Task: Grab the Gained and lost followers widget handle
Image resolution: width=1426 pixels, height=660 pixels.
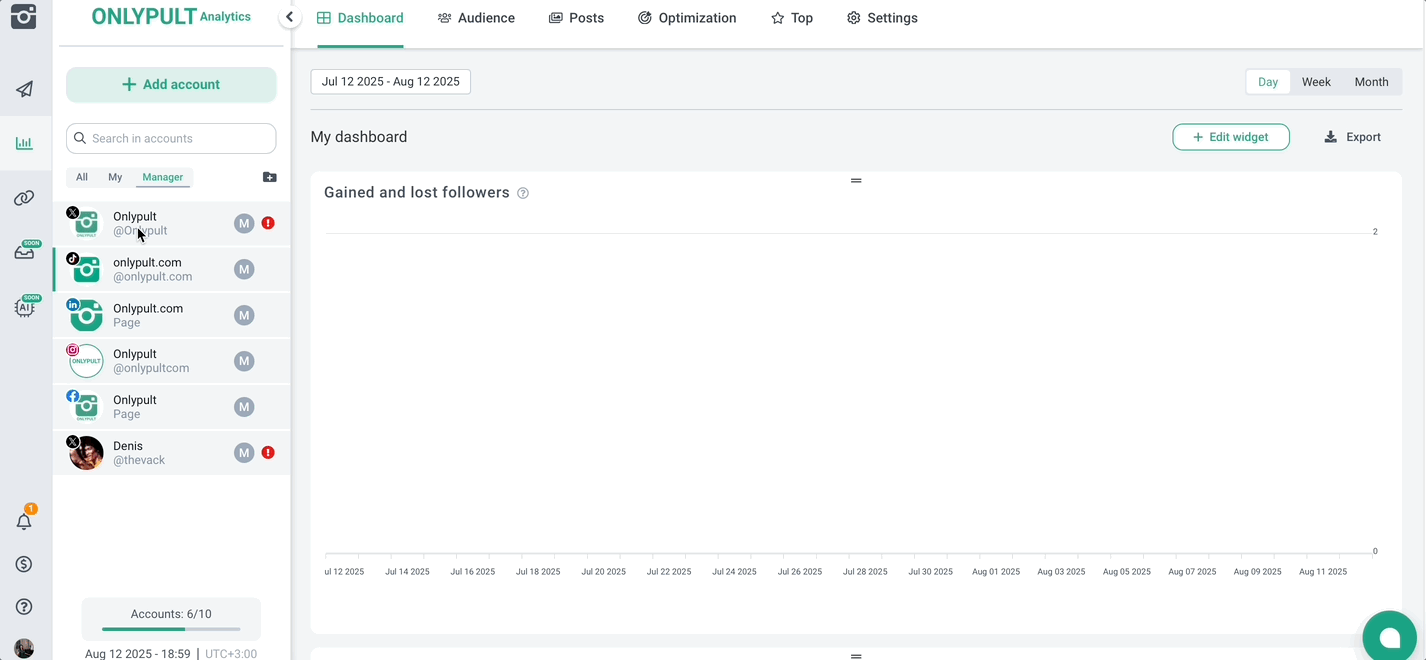Action: (x=856, y=181)
